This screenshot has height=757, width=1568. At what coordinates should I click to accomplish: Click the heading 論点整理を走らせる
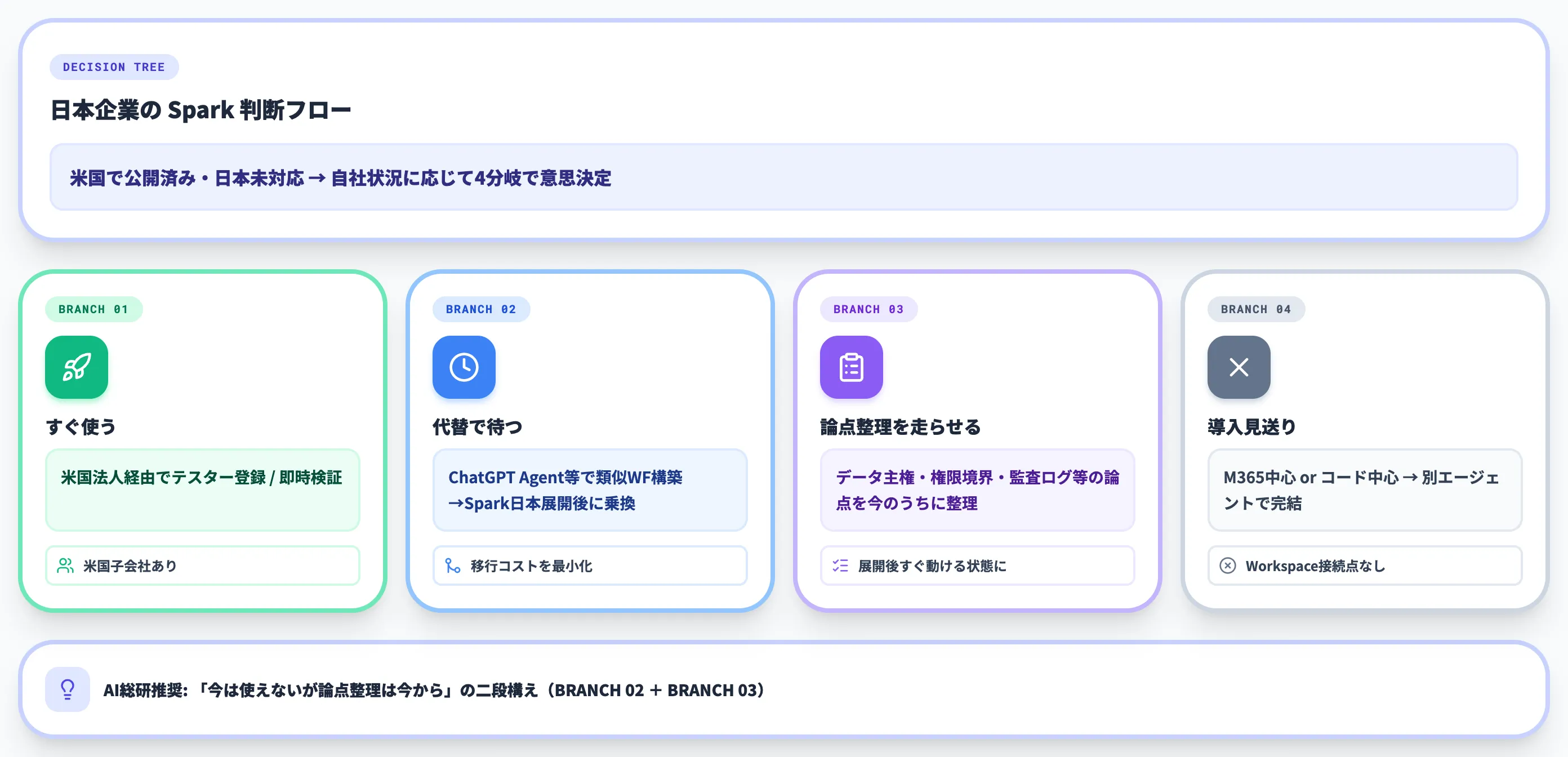pos(900,426)
